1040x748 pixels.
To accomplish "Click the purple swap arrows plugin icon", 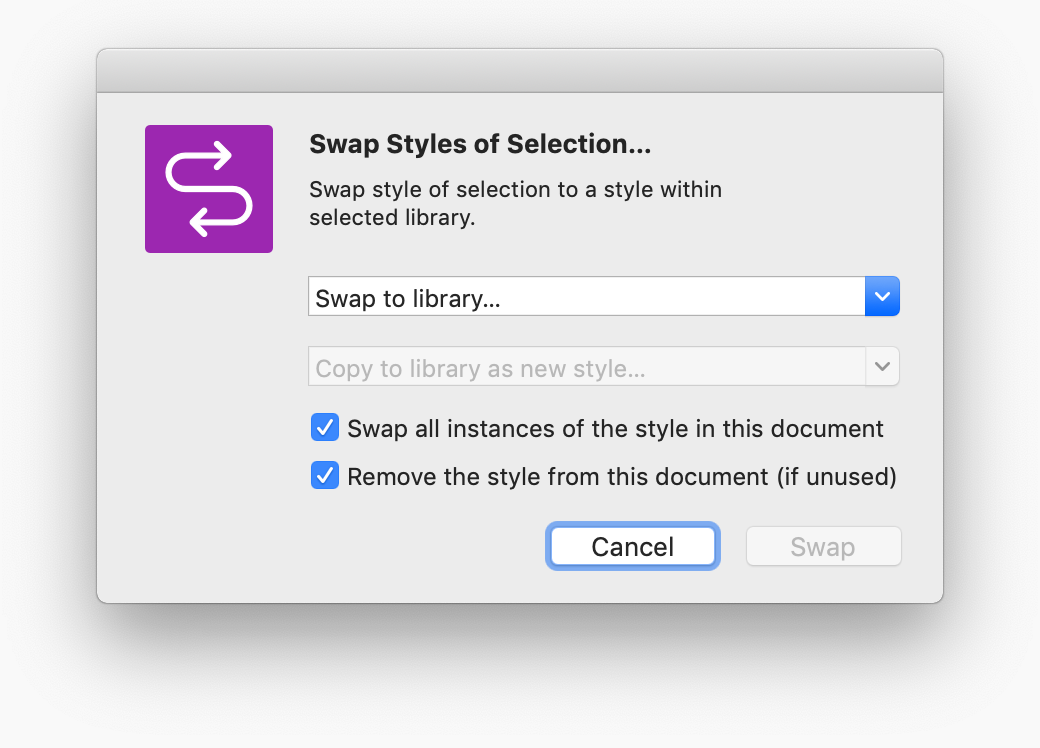I will tap(209, 189).
